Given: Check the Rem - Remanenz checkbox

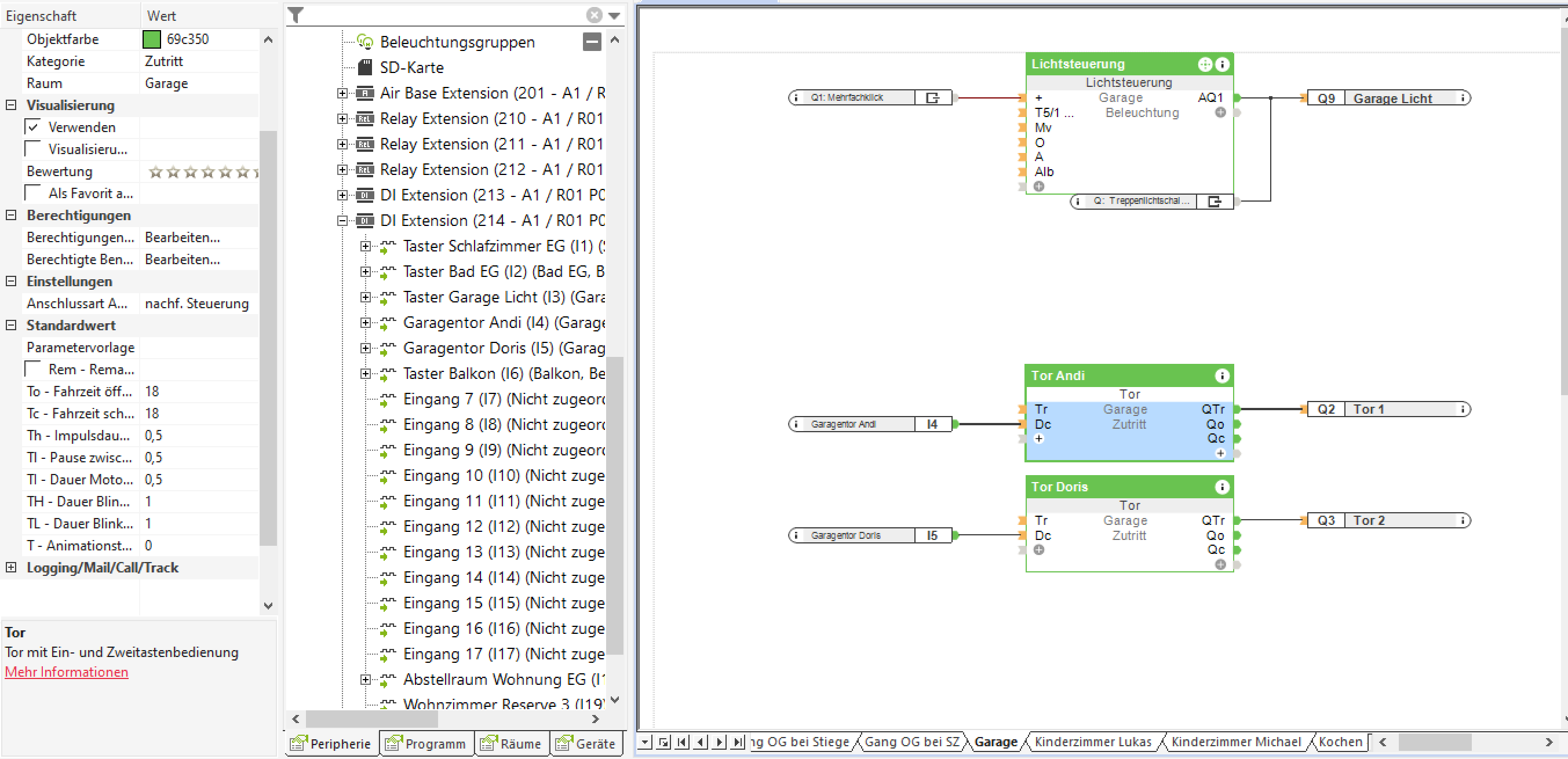Looking at the screenshot, I should pos(33,370).
